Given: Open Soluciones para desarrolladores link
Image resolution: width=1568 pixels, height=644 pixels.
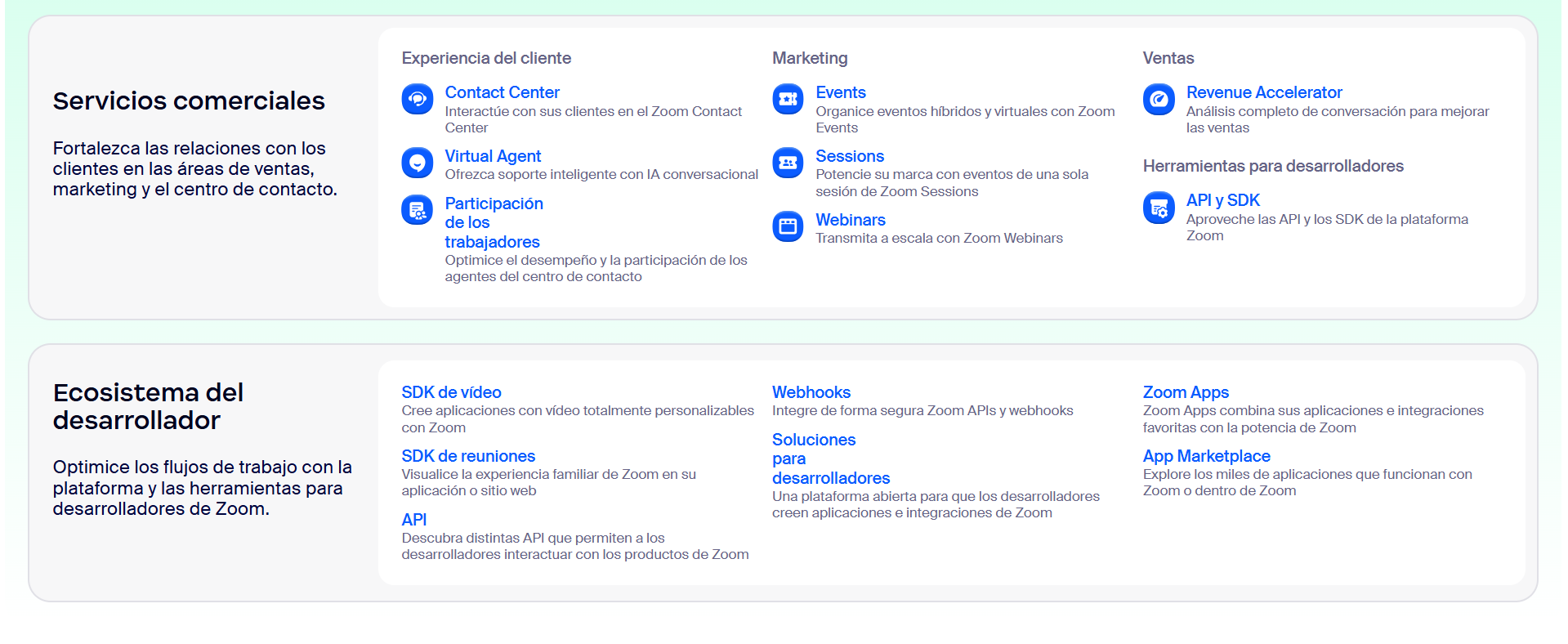Looking at the screenshot, I should coord(831,458).
